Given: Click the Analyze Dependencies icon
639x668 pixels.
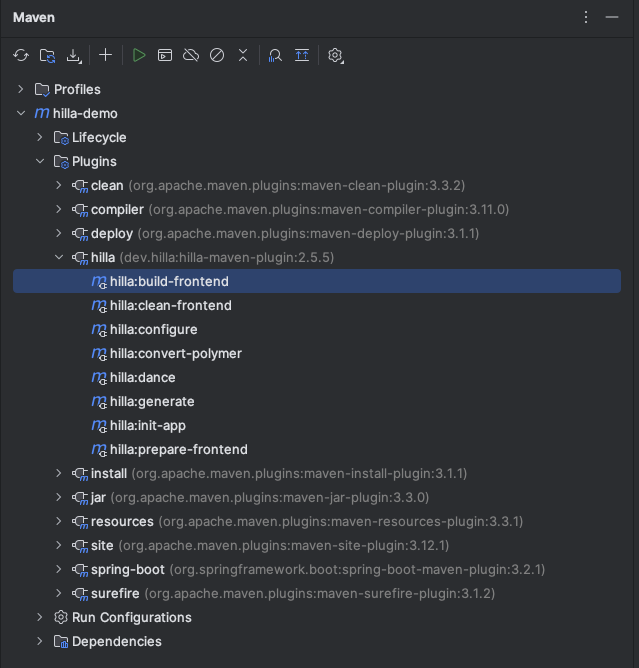Looking at the screenshot, I should (275, 55).
